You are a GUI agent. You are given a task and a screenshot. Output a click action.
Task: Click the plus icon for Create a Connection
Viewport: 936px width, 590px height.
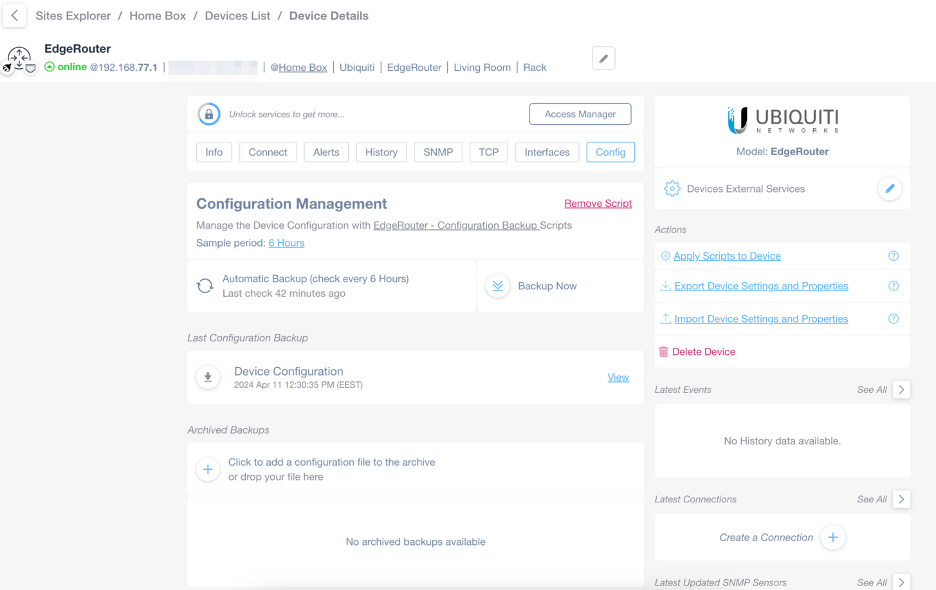(833, 537)
